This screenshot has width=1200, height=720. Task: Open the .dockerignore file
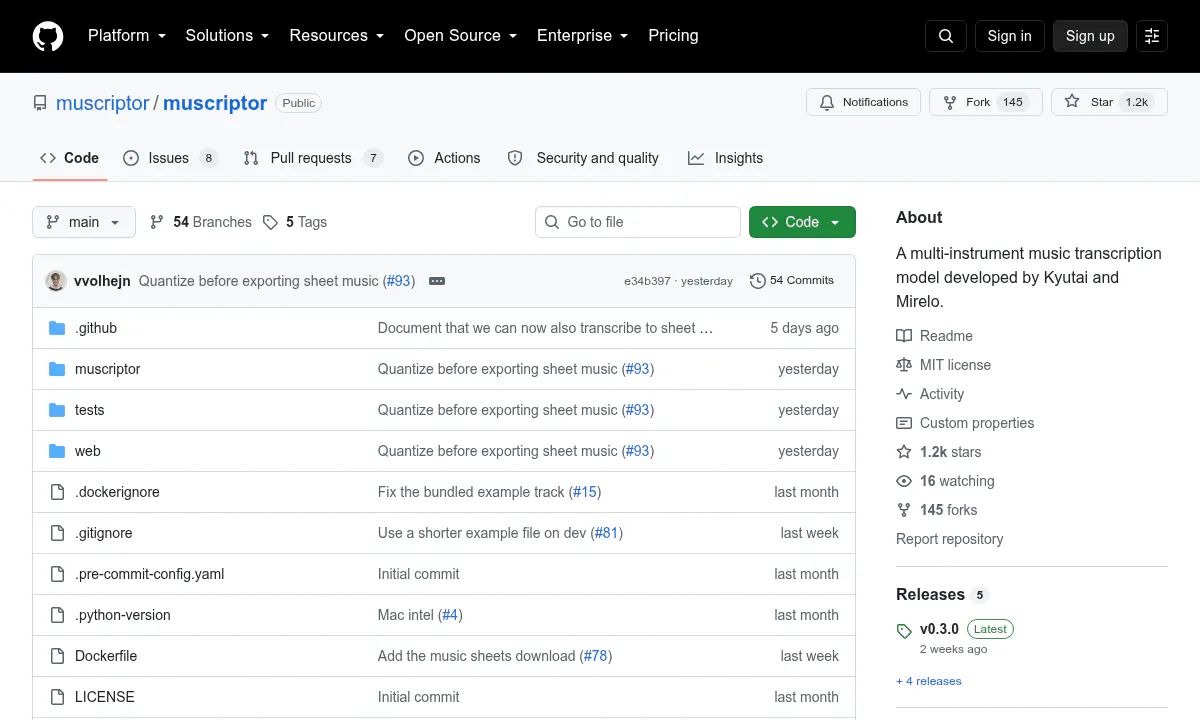coord(117,492)
